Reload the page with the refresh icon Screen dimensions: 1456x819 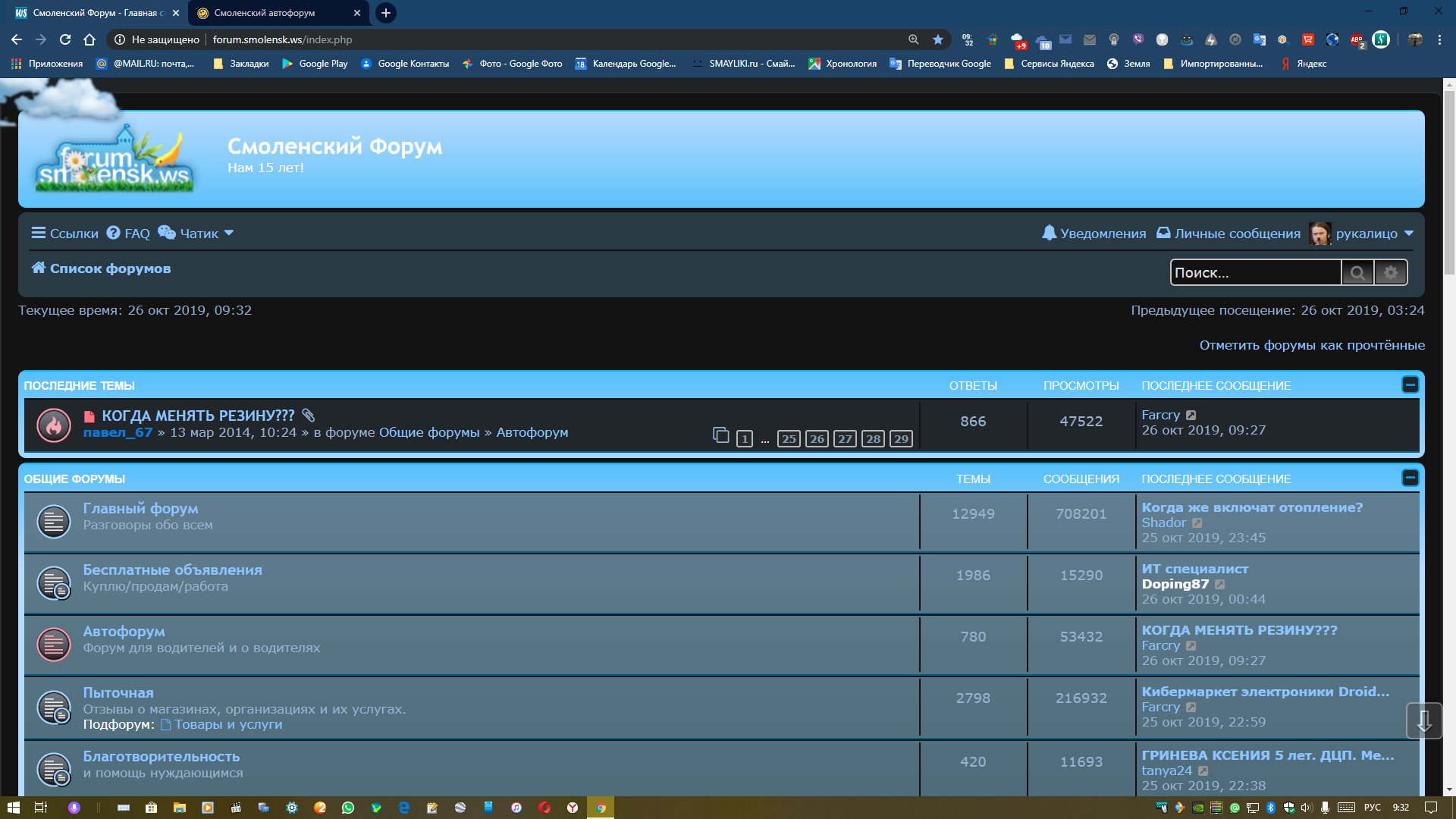[65, 39]
